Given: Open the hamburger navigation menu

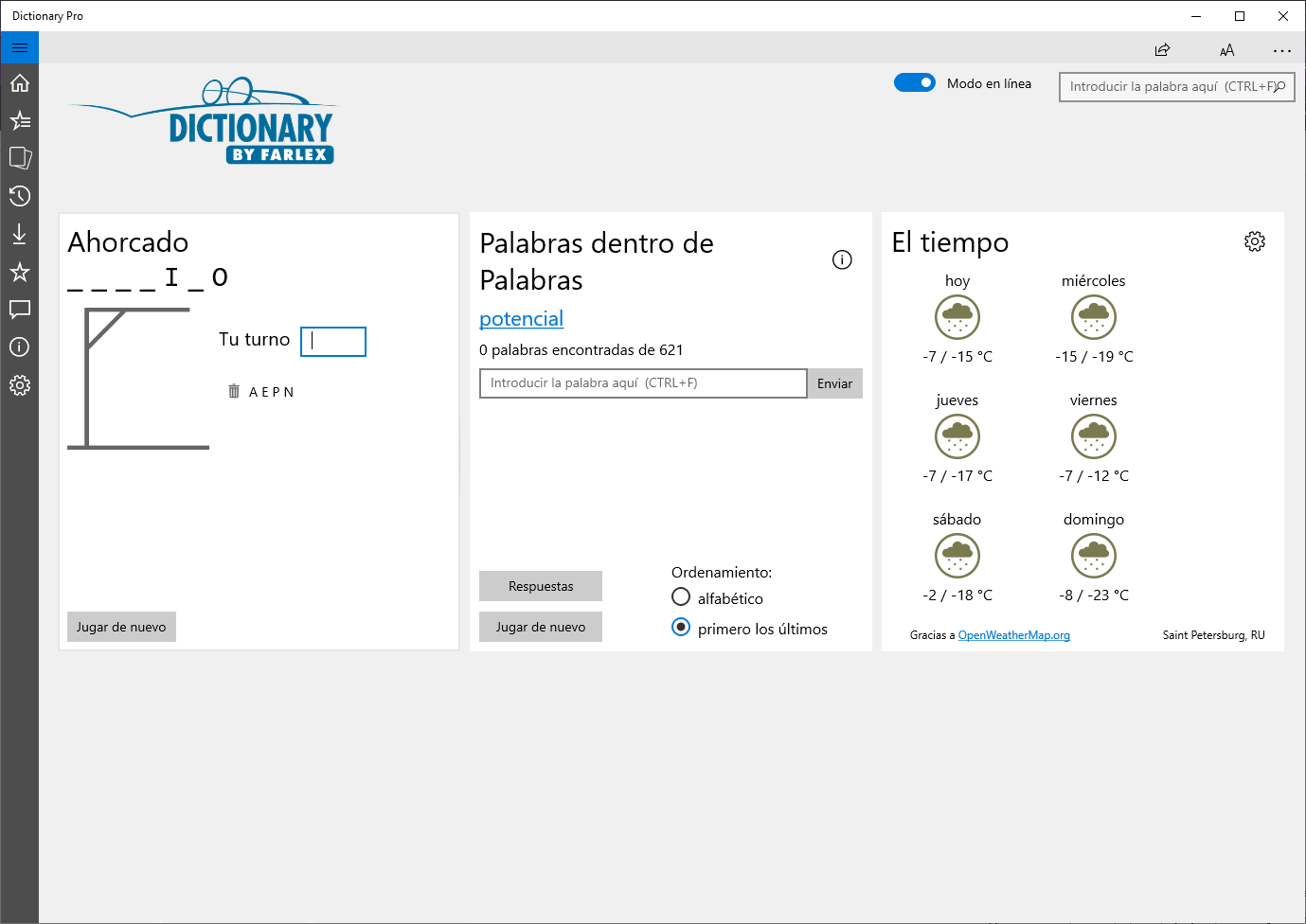Looking at the screenshot, I should tap(20, 47).
